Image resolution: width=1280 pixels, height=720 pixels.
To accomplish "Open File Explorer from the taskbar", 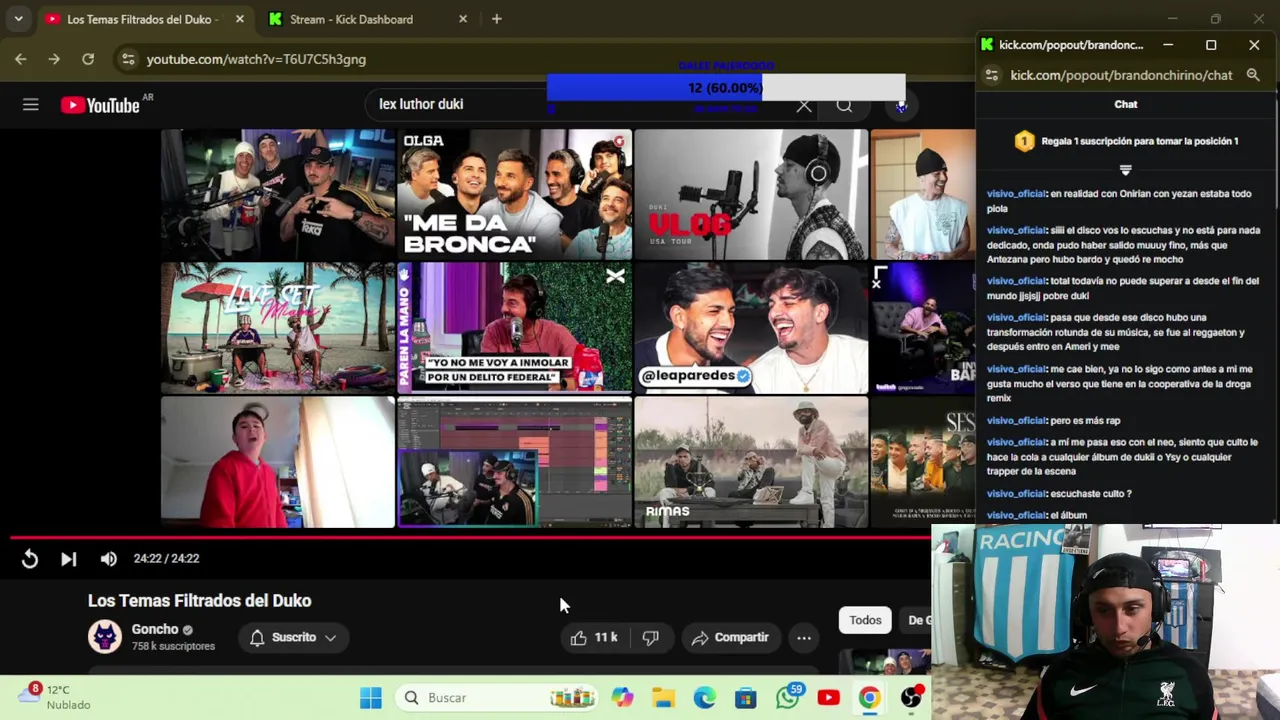I will pos(664,698).
